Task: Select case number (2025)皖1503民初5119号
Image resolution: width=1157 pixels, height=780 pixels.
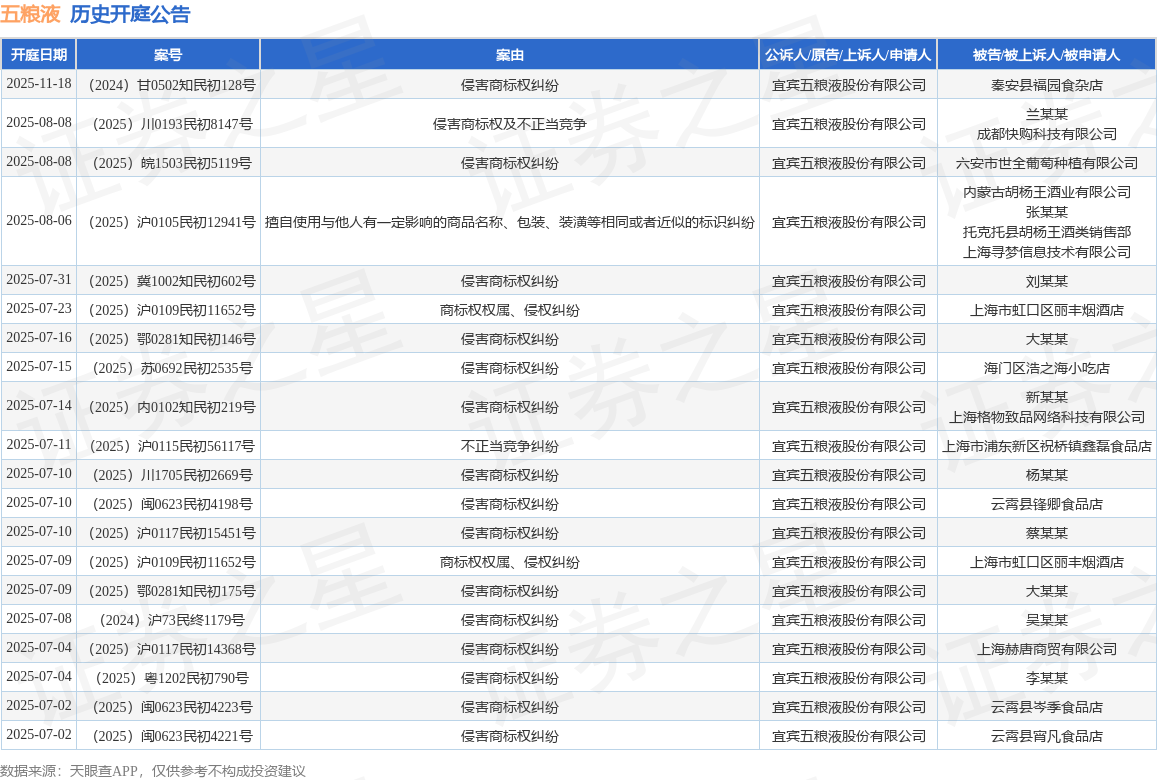Action: pyautogui.click(x=172, y=163)
